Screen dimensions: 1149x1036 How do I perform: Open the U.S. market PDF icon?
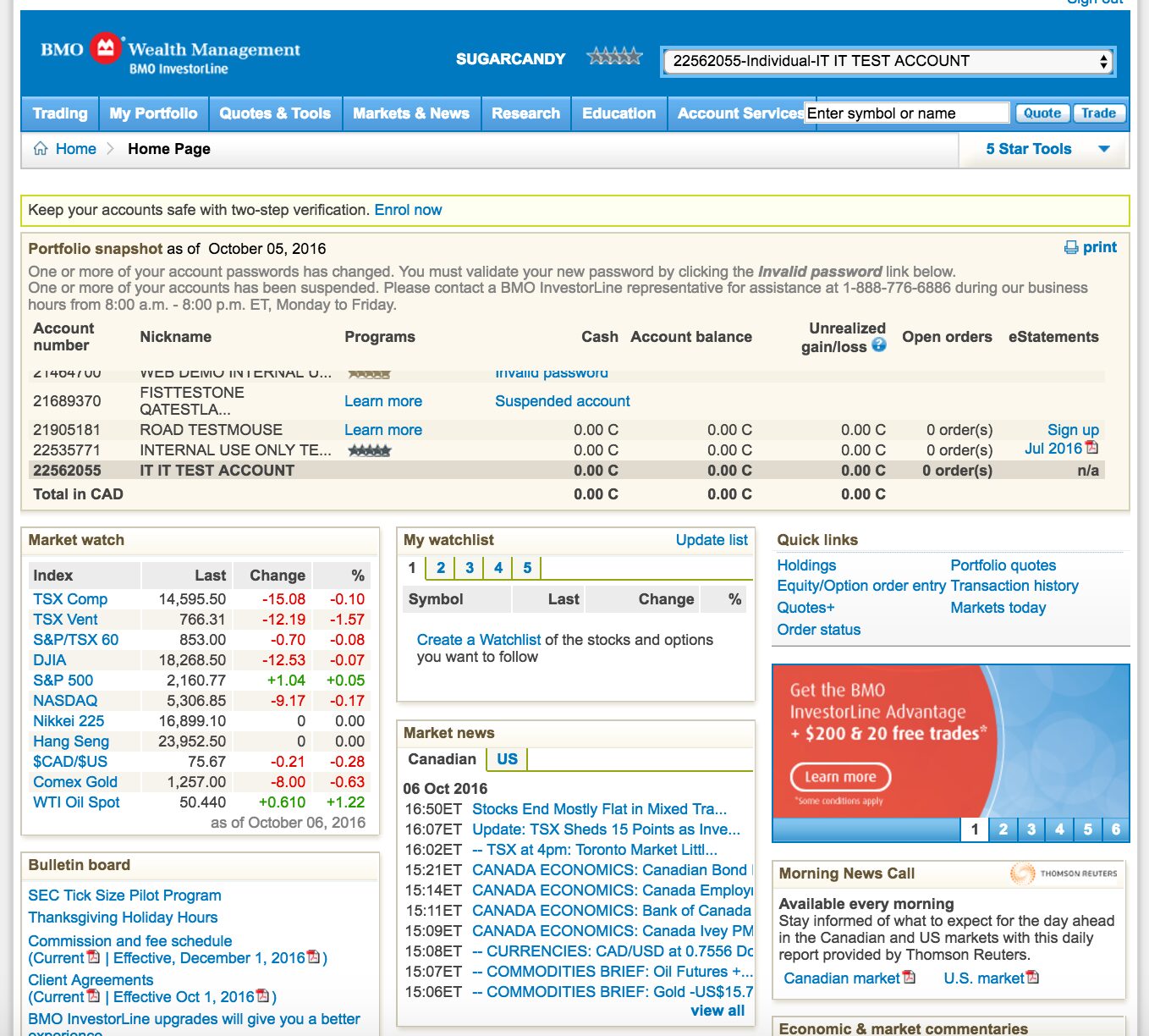point(1033,978)
